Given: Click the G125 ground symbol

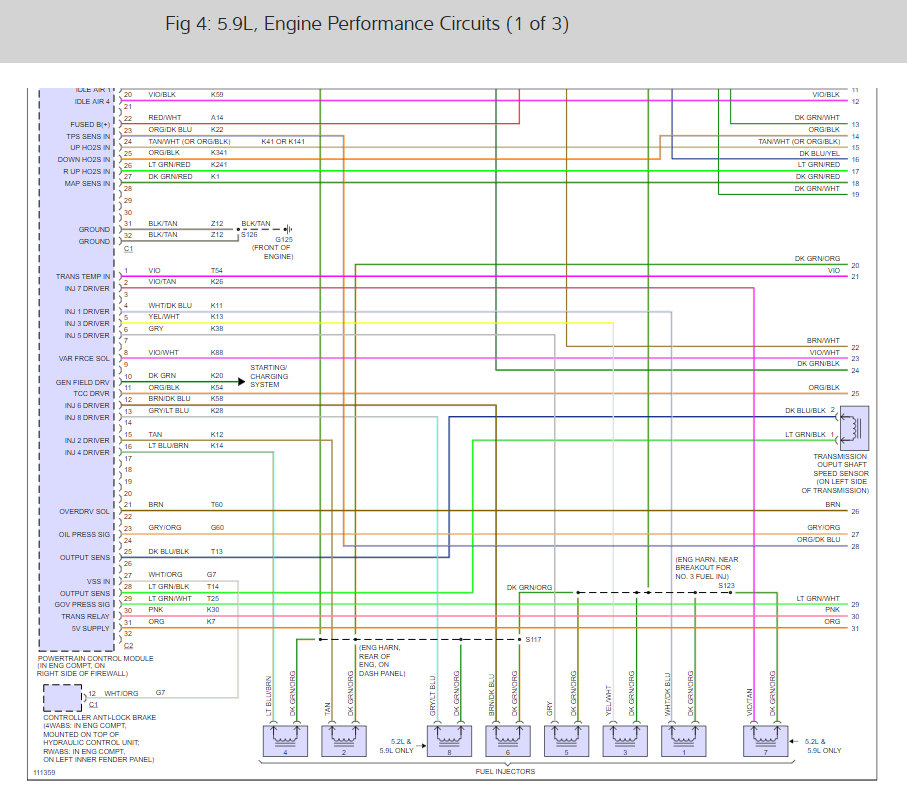Looking at the screenshot, I should [x=287, y=229].
